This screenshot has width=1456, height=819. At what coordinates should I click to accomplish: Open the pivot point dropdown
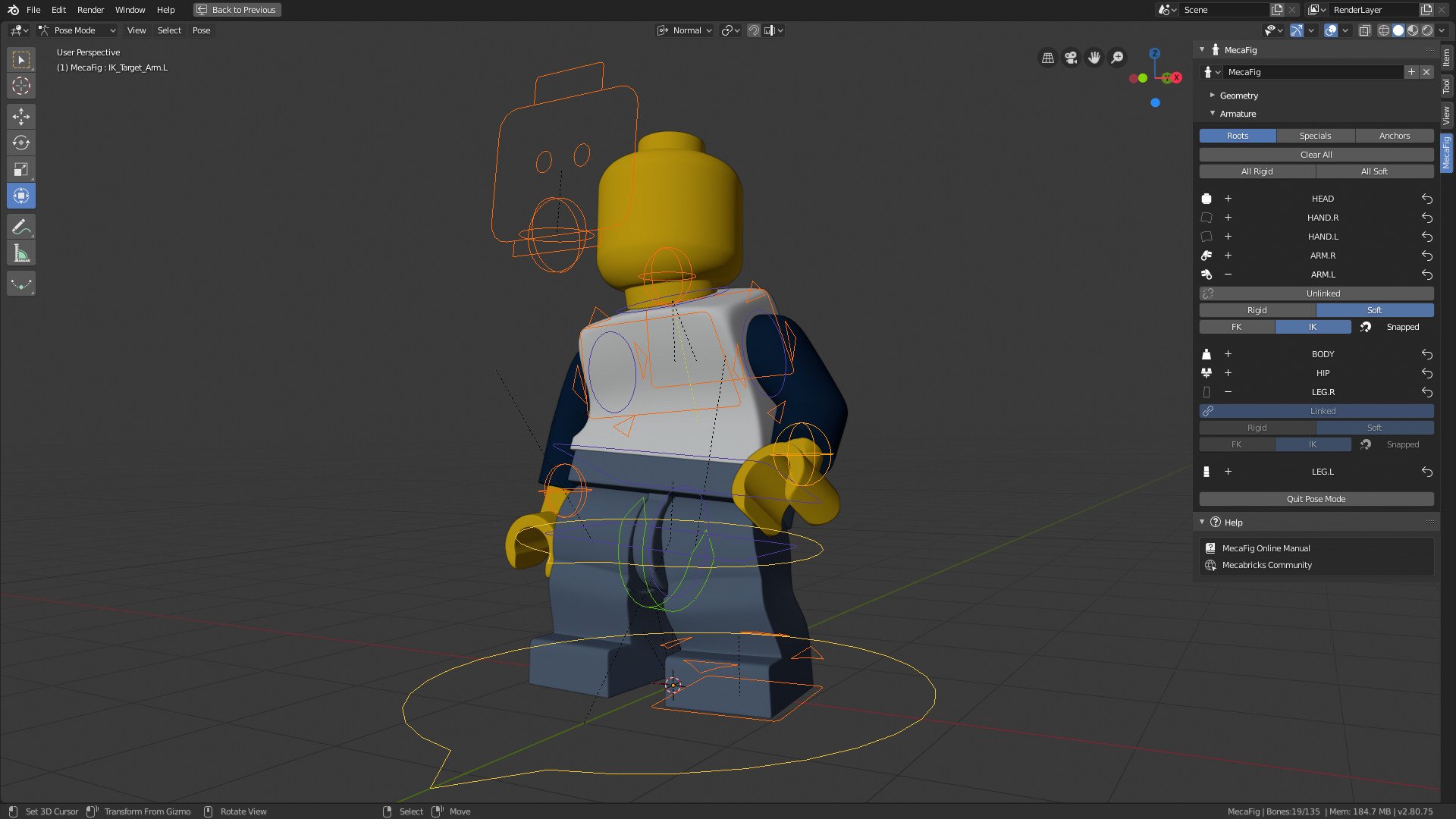point(731,30)
